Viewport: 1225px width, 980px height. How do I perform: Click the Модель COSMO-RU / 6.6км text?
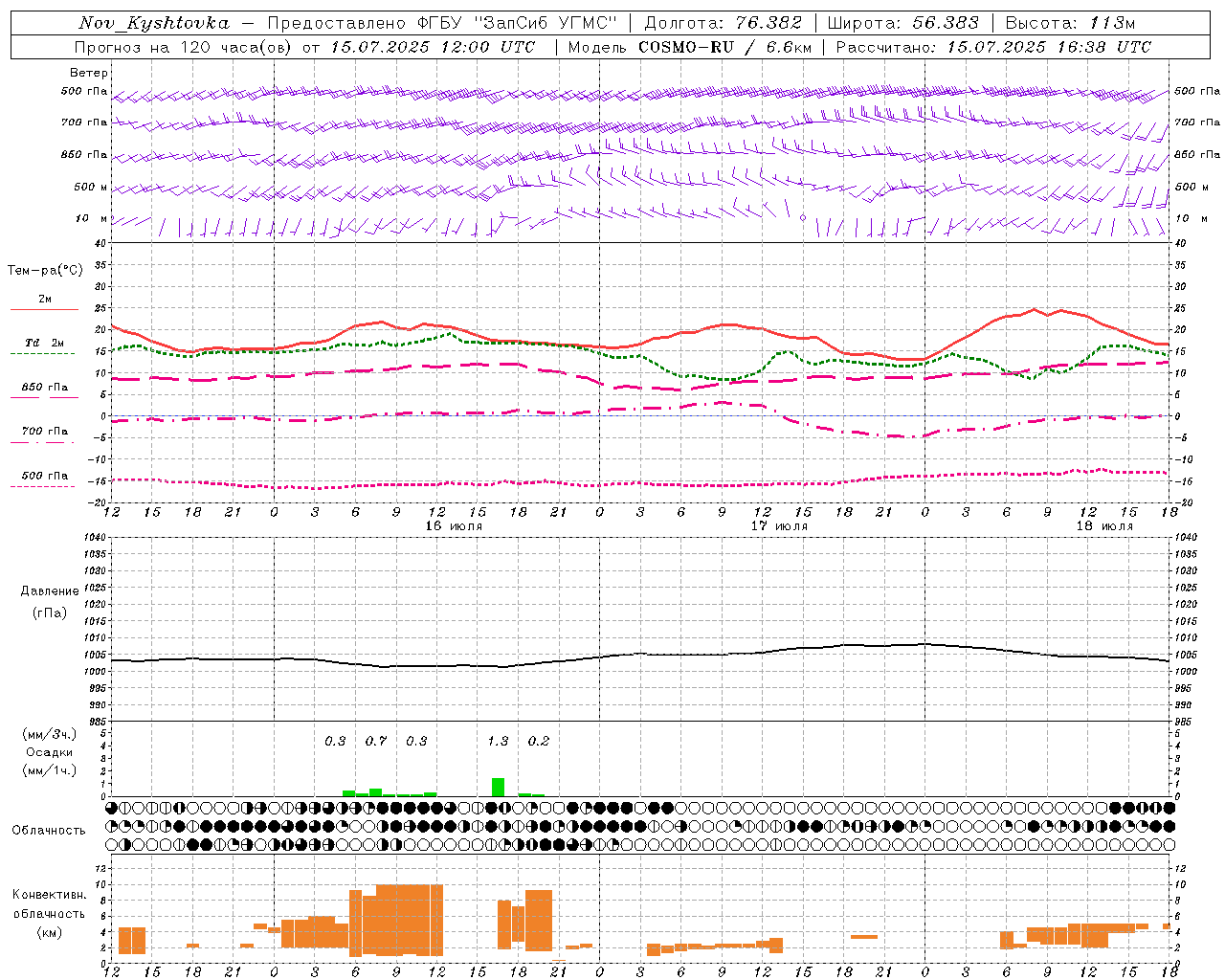pyautogui.click(x=689, y=47)
